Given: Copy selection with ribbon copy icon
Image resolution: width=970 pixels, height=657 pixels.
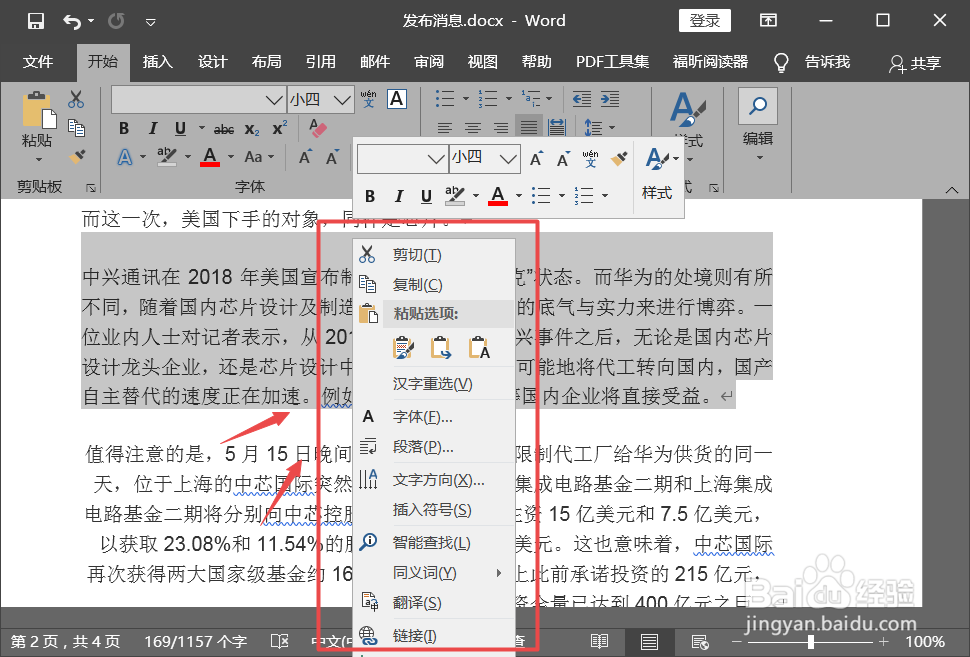Looking at the screenshot, I should 76,127.
